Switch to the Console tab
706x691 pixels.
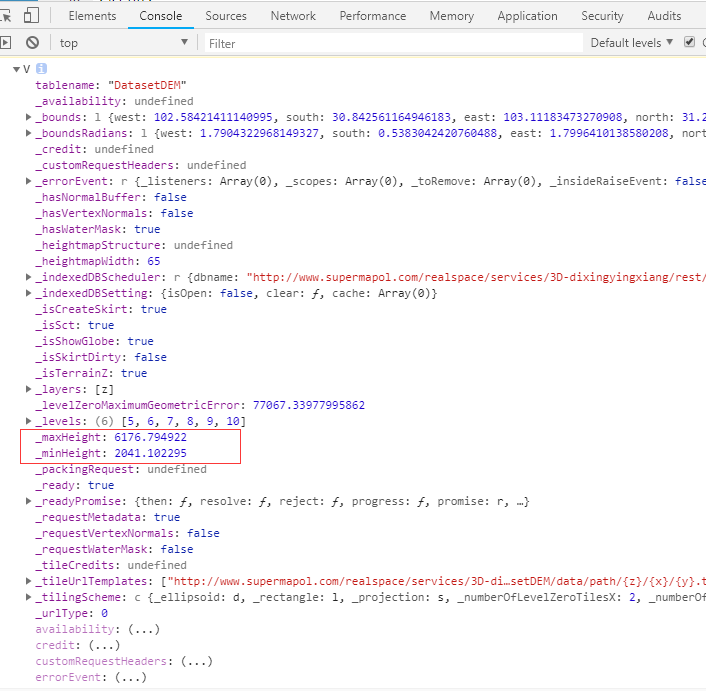161,16
